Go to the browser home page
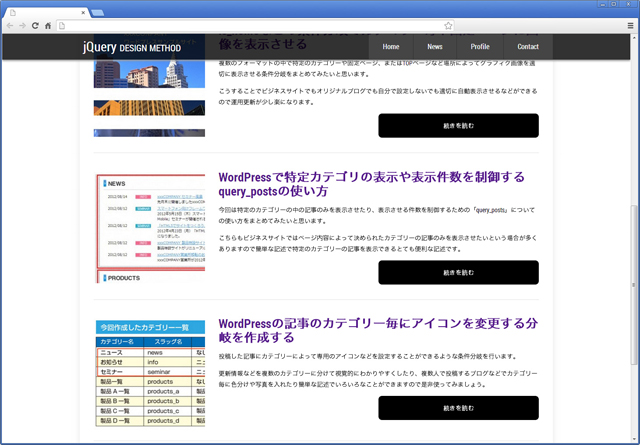 coord(48,25)
